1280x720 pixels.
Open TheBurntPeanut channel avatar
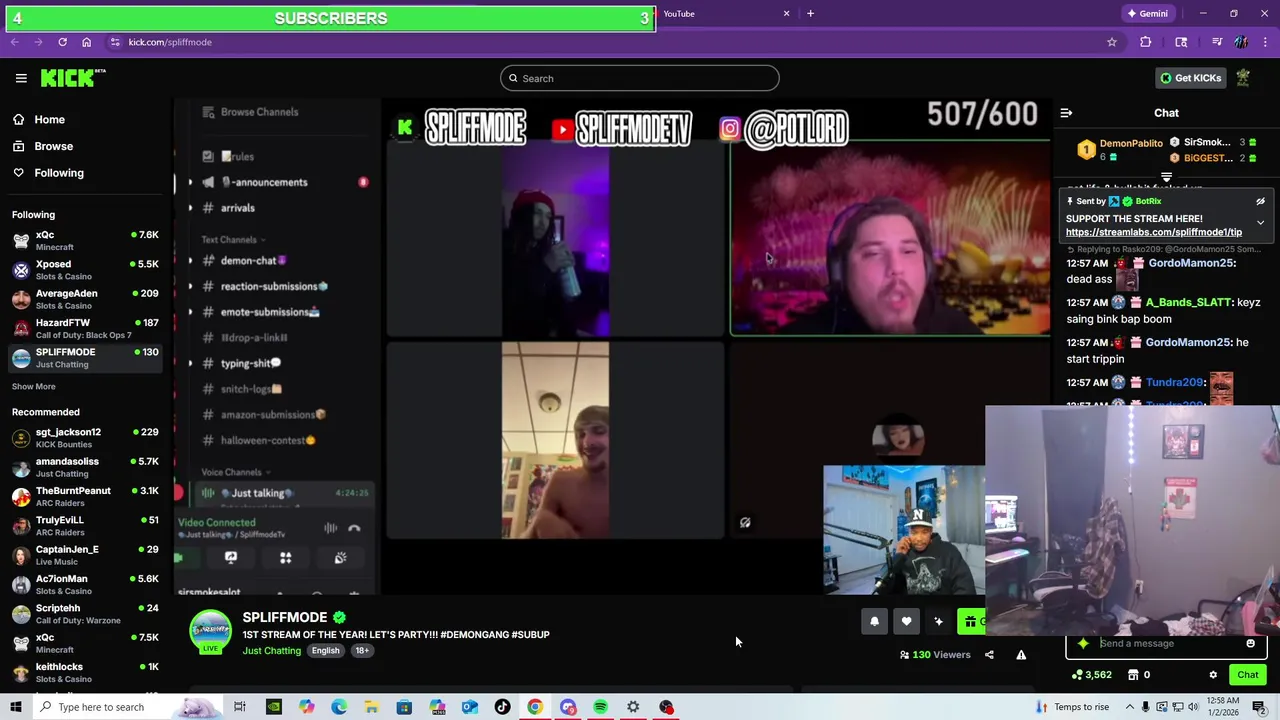tap(21, 496)
